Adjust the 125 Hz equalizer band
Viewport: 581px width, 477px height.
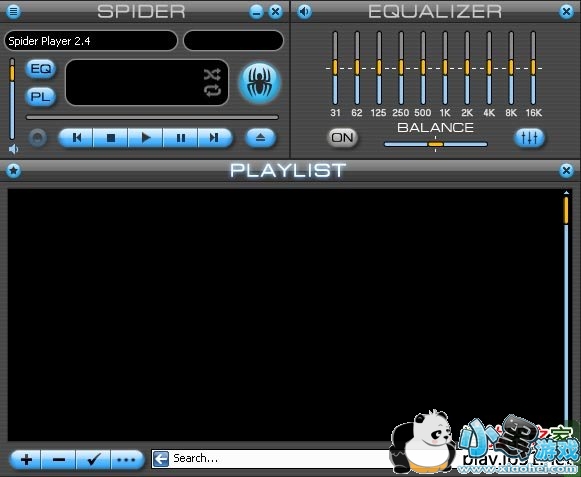tap(379, 68)
